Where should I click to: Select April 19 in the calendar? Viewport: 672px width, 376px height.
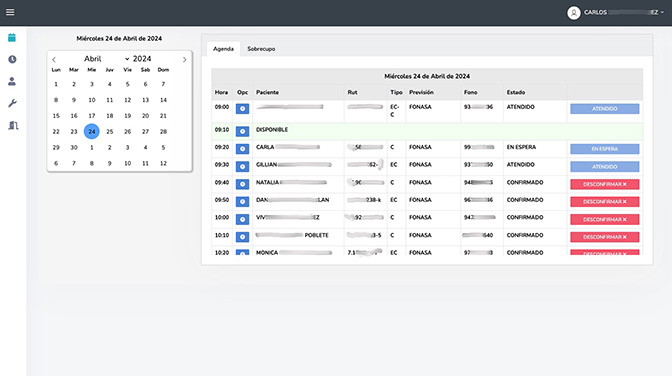tap(127, 116)
